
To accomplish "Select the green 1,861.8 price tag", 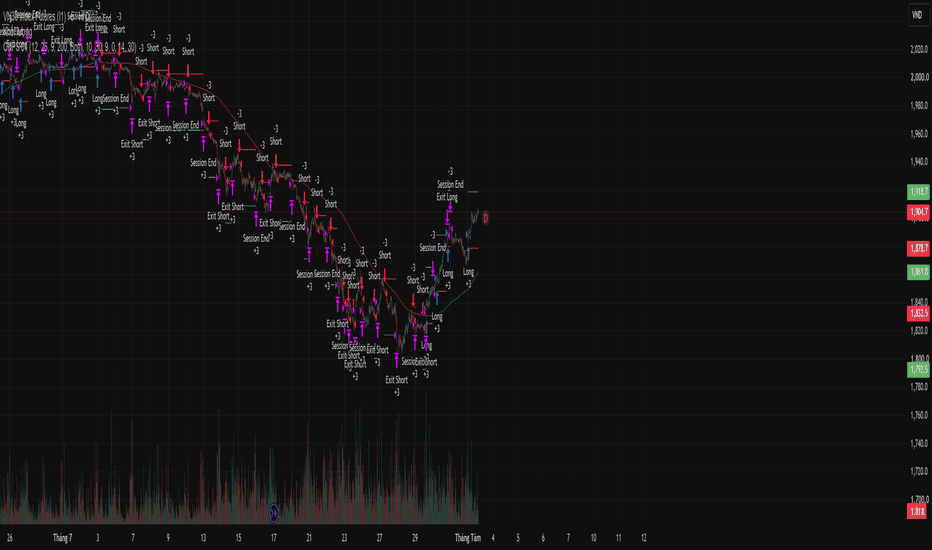I will point(918,272).
